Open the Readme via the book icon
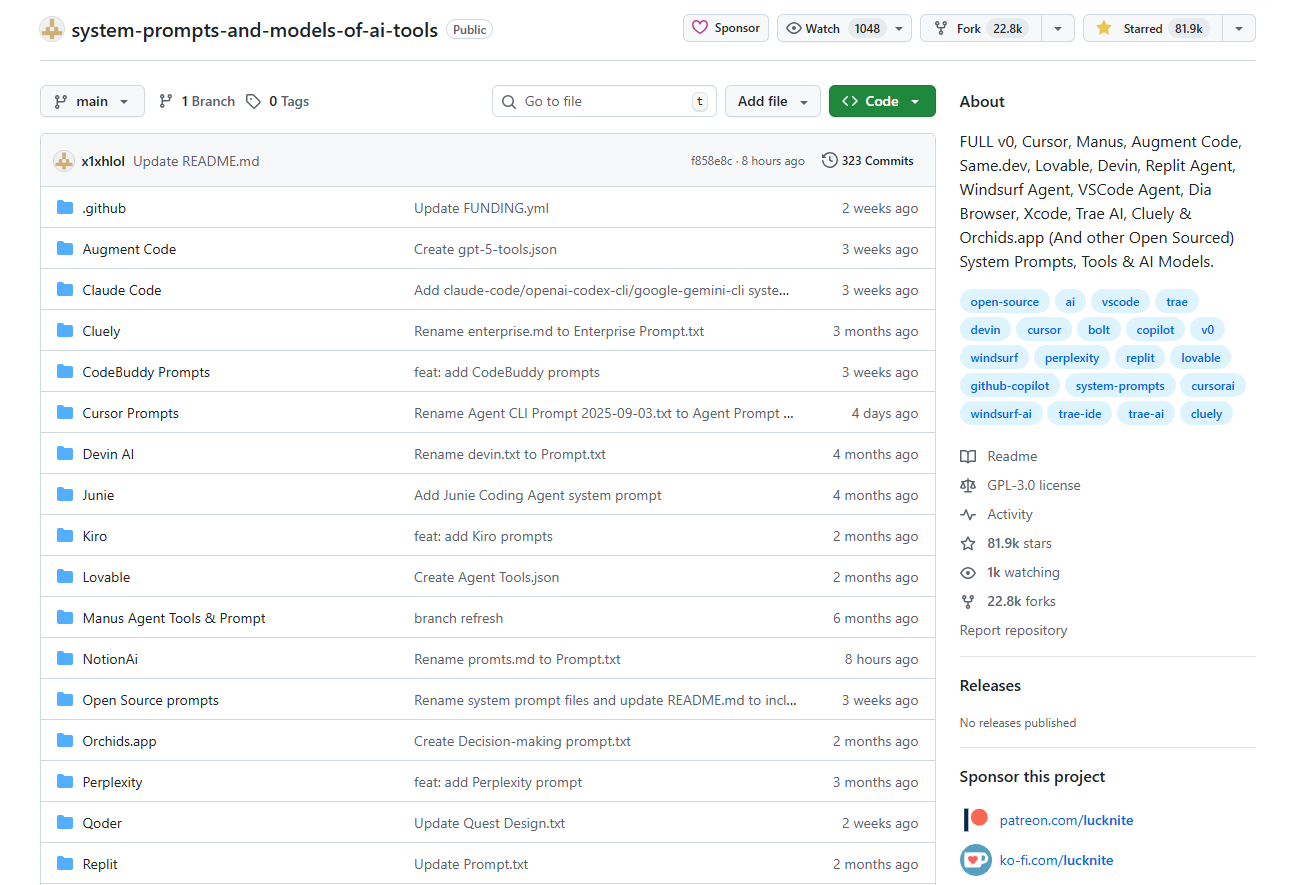This screenshot has width=1289, height=885. 968,456
